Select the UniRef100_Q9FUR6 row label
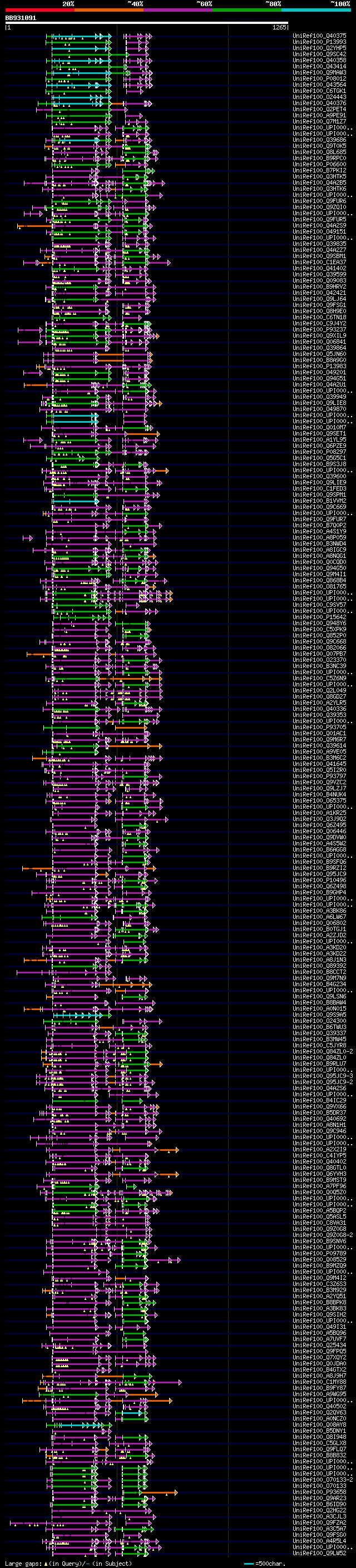 click(x=319, y=201)
